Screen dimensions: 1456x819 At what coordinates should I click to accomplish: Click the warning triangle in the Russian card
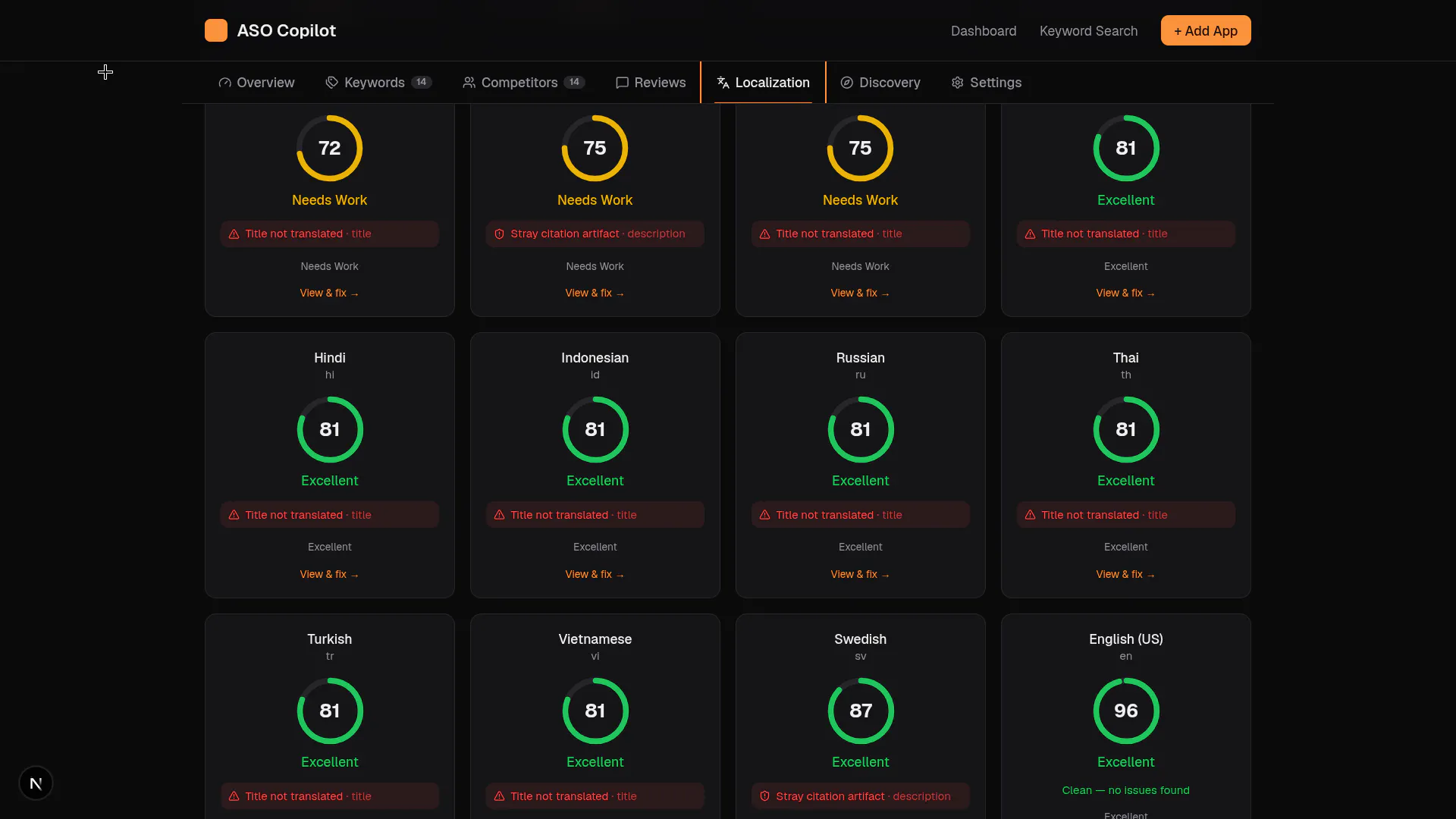point(765,515)
